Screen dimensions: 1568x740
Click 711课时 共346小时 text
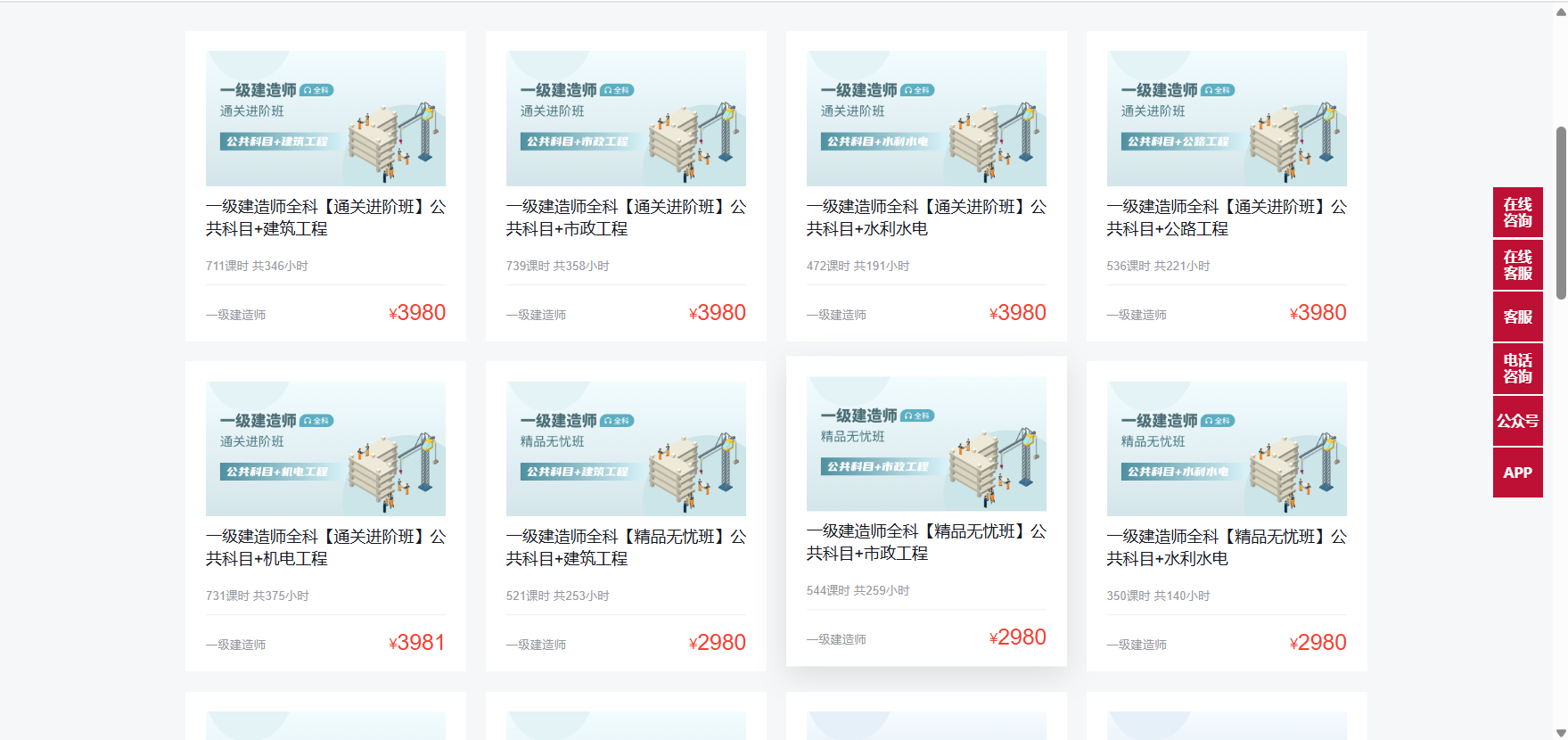coord(257,266)
